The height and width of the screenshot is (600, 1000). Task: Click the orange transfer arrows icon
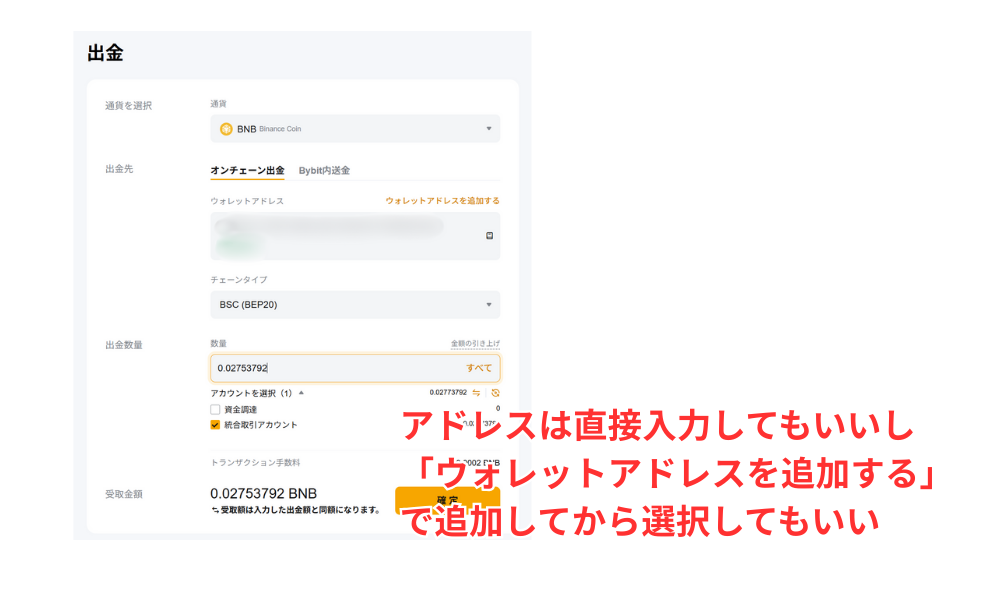(477, 393)
